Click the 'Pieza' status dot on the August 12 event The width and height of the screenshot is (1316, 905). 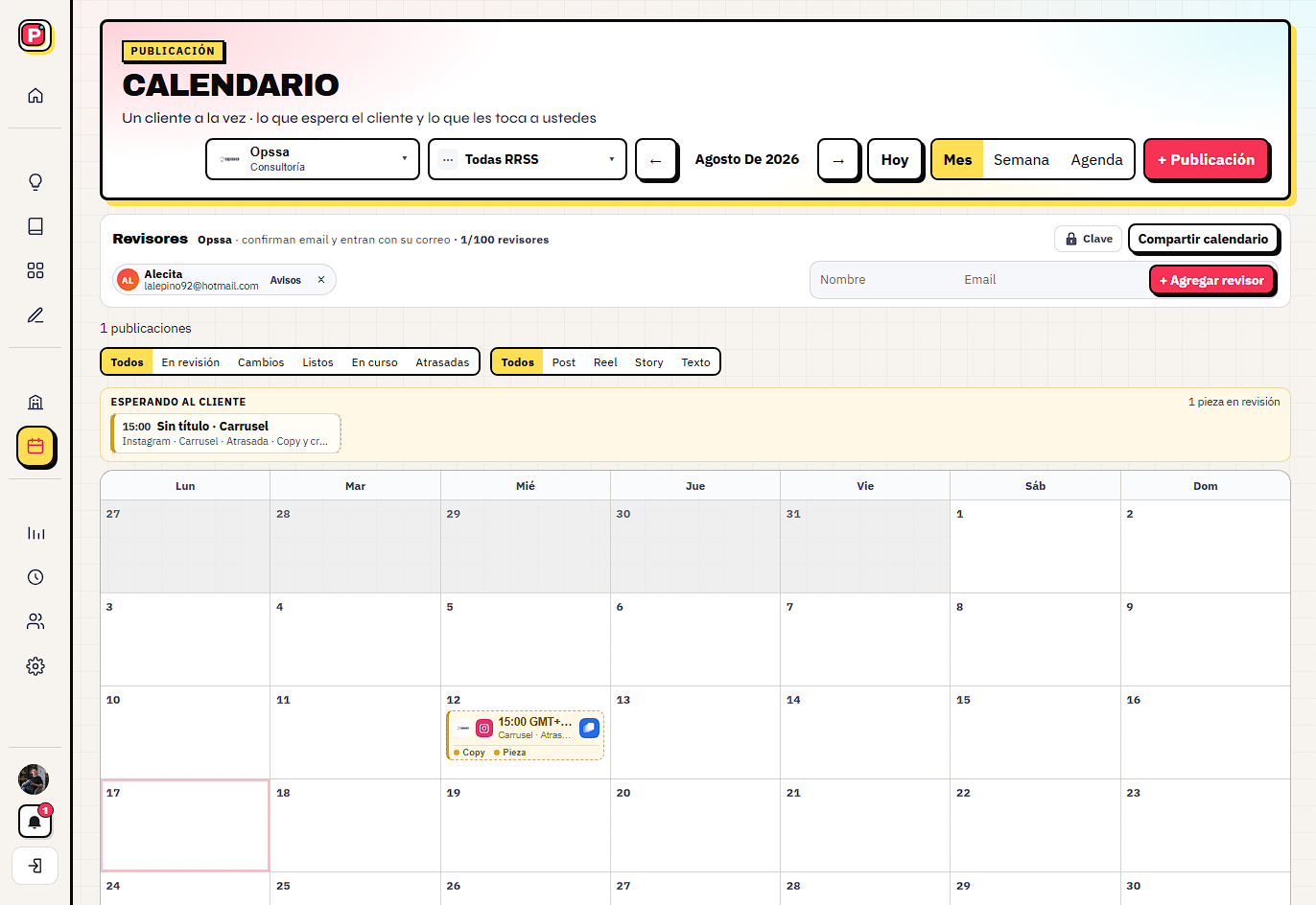509,753
